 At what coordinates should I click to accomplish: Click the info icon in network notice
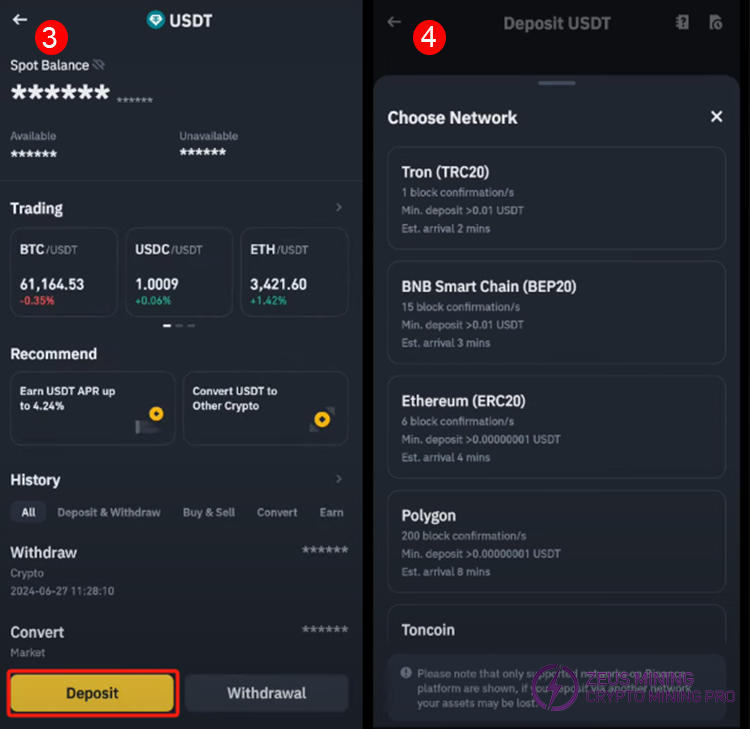coord(406,673)
